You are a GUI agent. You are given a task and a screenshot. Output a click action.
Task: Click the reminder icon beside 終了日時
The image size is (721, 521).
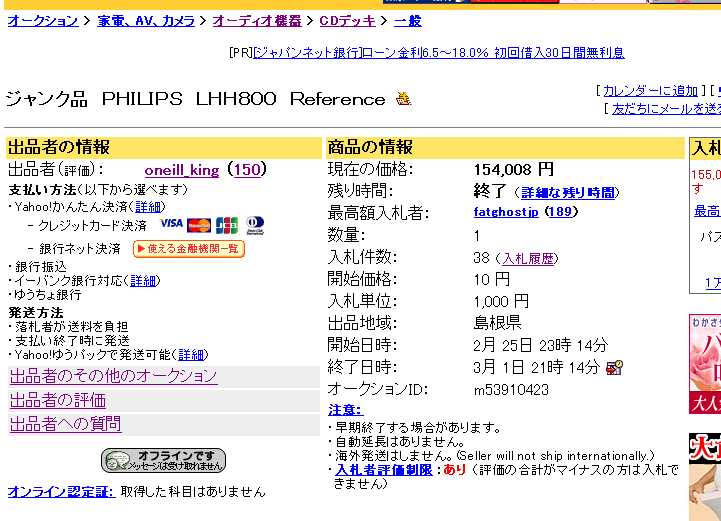coord(614,367)
